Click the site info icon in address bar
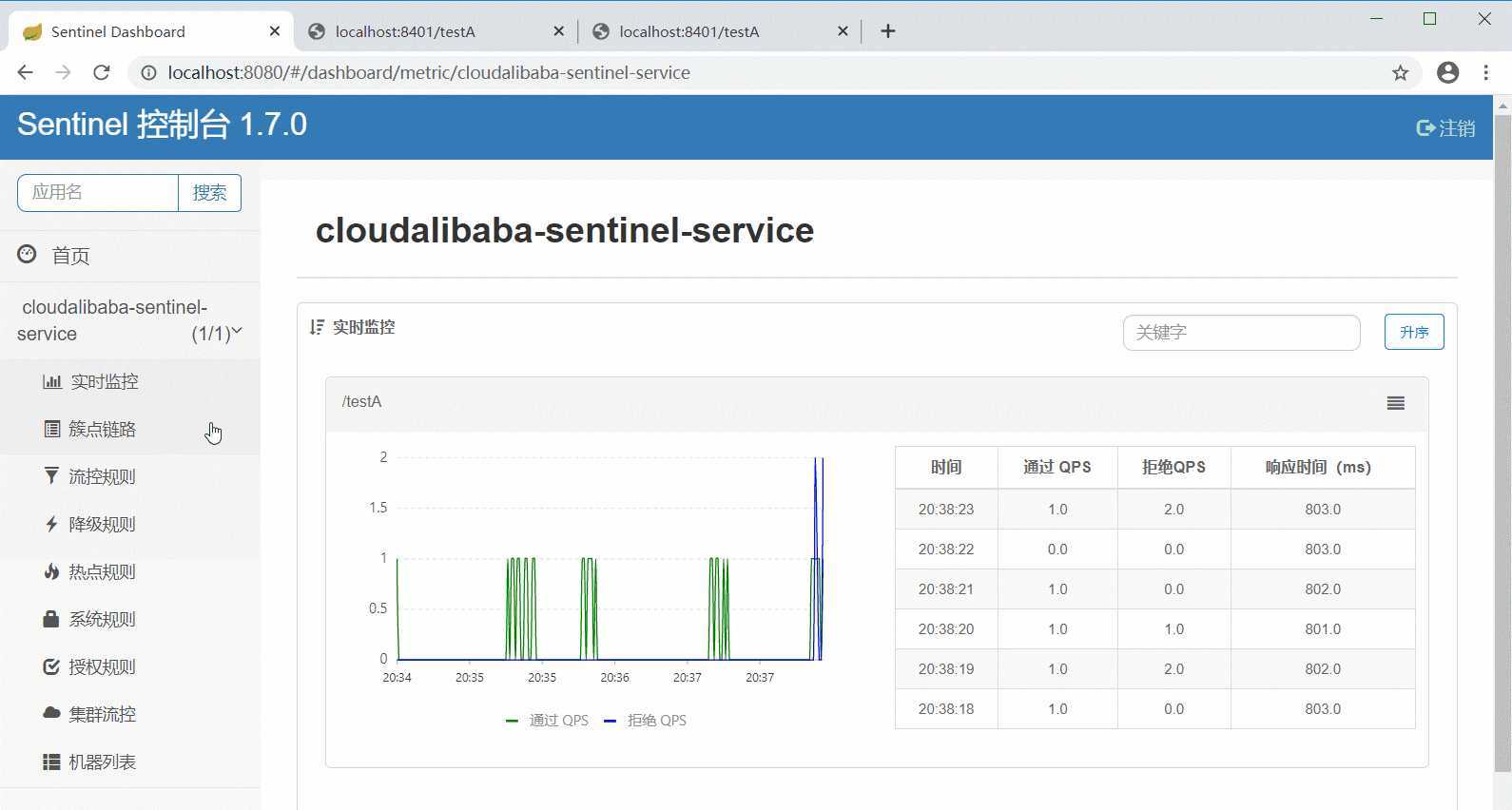Viewport: 1512px width, 810px height. (148, 72)
